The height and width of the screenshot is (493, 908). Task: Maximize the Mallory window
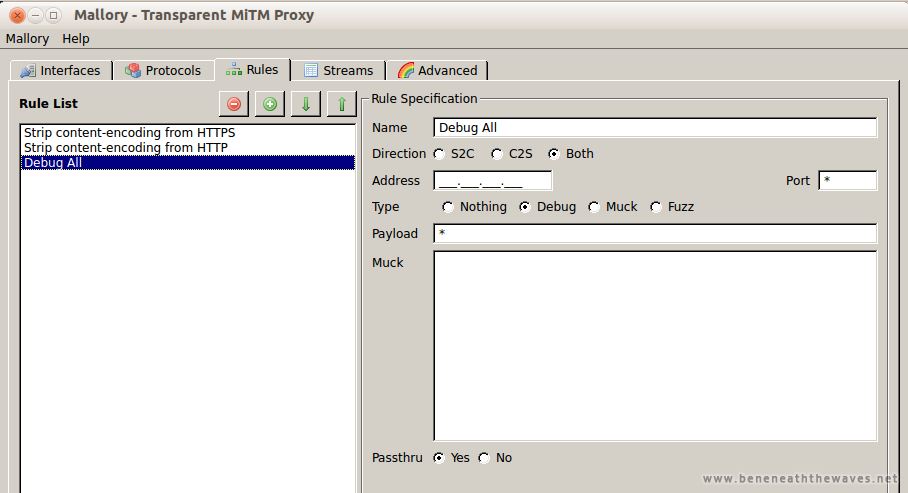coord(53,16)
